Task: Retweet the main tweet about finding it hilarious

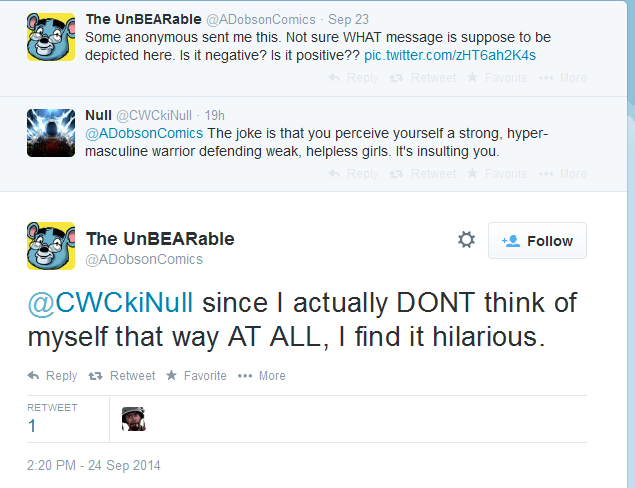Action: [x=122, y=376]
